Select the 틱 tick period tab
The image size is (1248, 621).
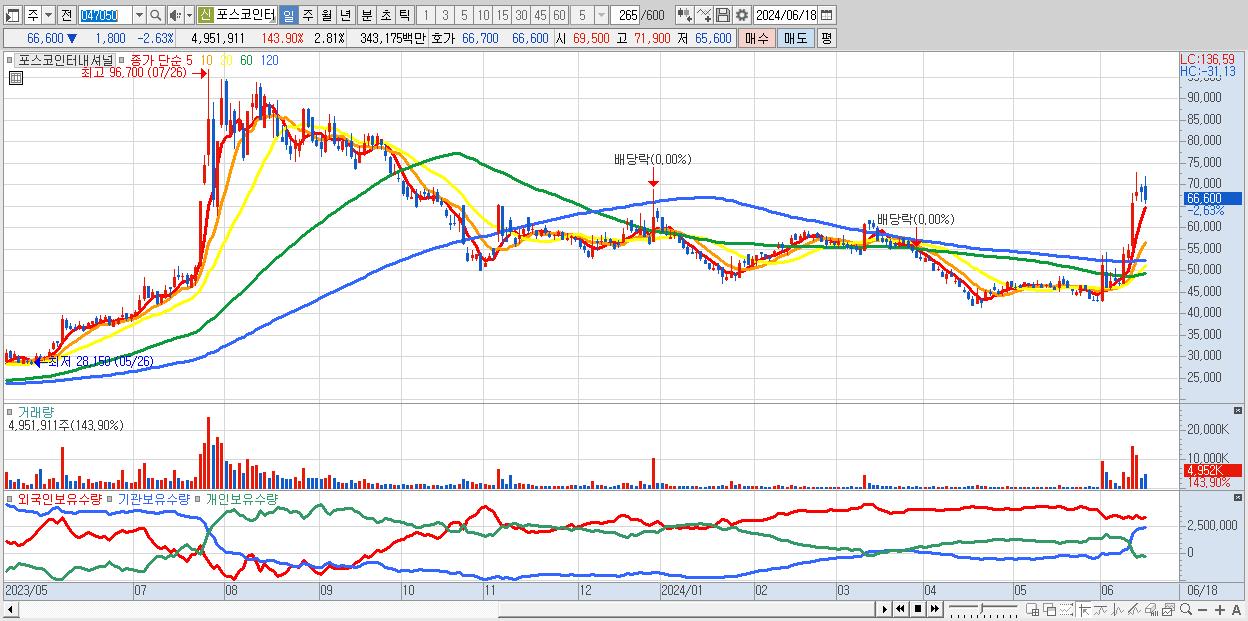404,15
